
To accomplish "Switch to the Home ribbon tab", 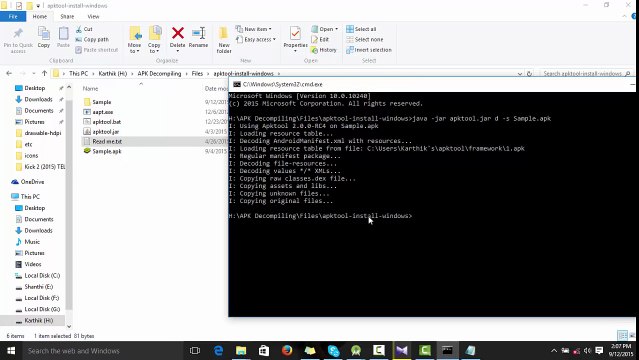I will click(40, 17).
